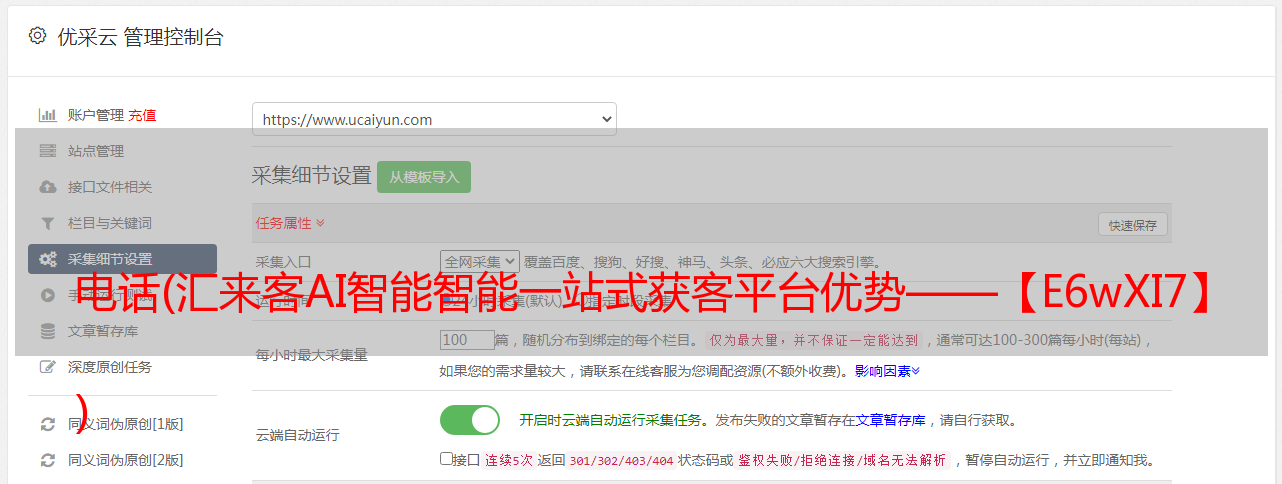Toggle the 云端自动运行 switch off
1282x484 pixels.
click(470, 420)
